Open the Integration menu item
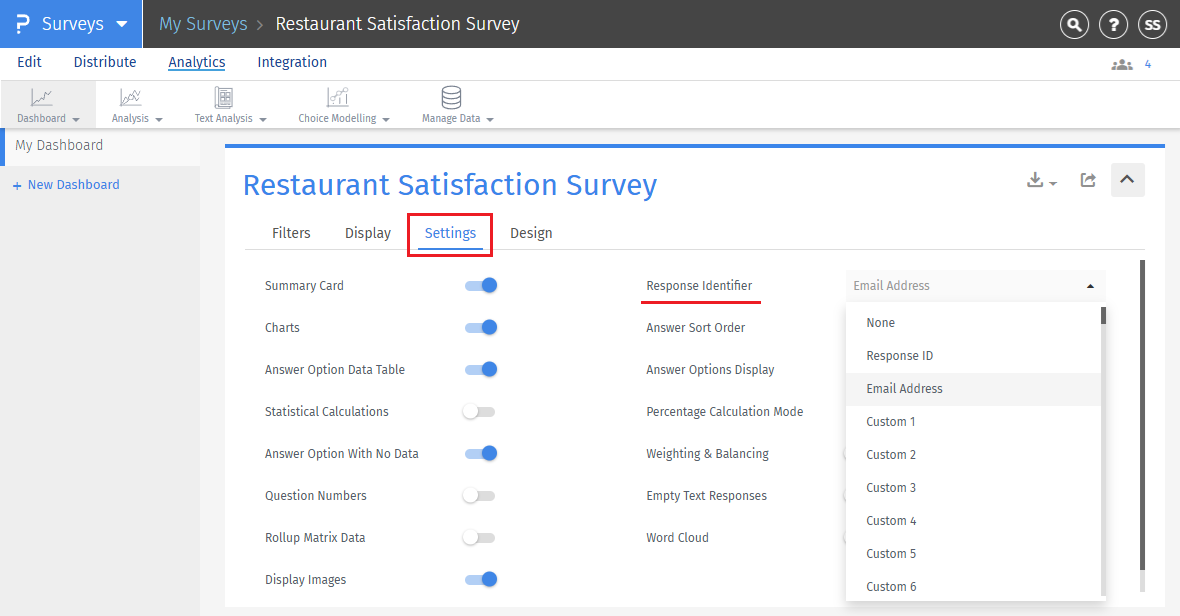1180x616 pixels. [291, 62]
